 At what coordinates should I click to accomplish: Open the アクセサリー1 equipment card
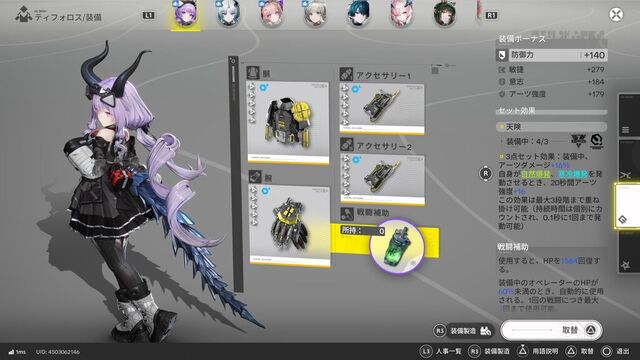tap(382, 109)
